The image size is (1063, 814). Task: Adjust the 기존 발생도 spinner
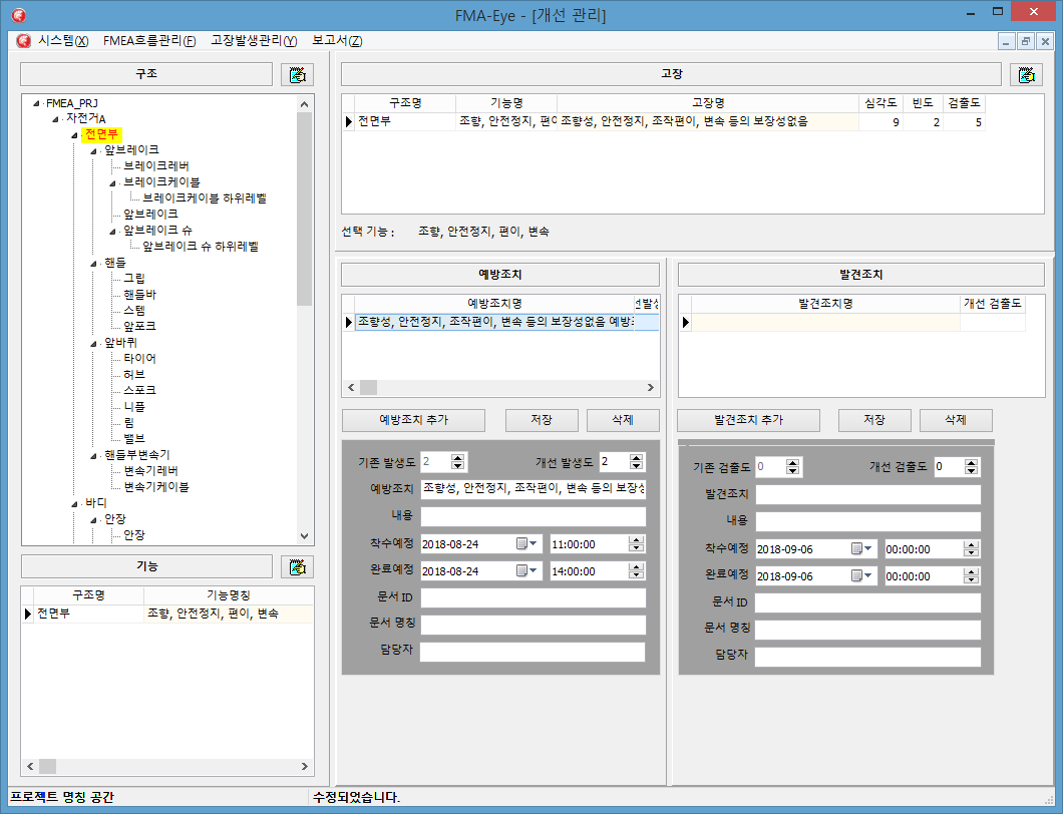pos(458,462)
